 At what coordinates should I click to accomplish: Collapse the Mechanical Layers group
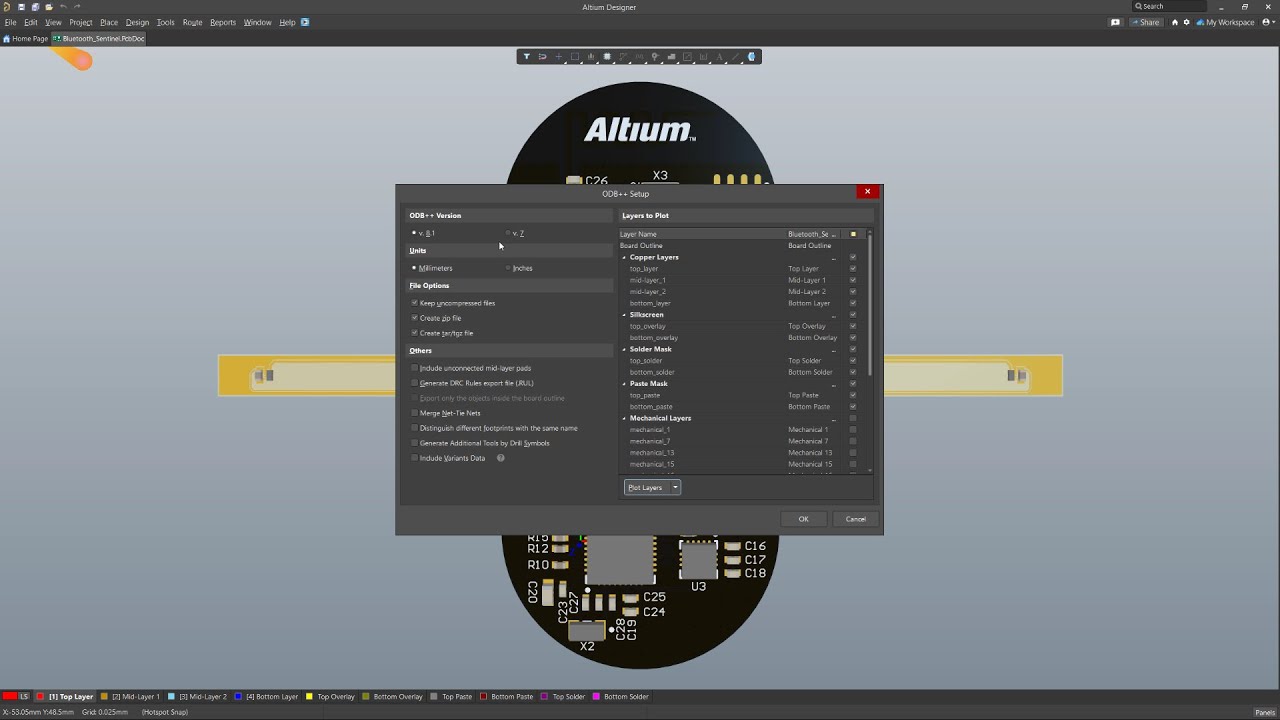click(x=625, y=419)
